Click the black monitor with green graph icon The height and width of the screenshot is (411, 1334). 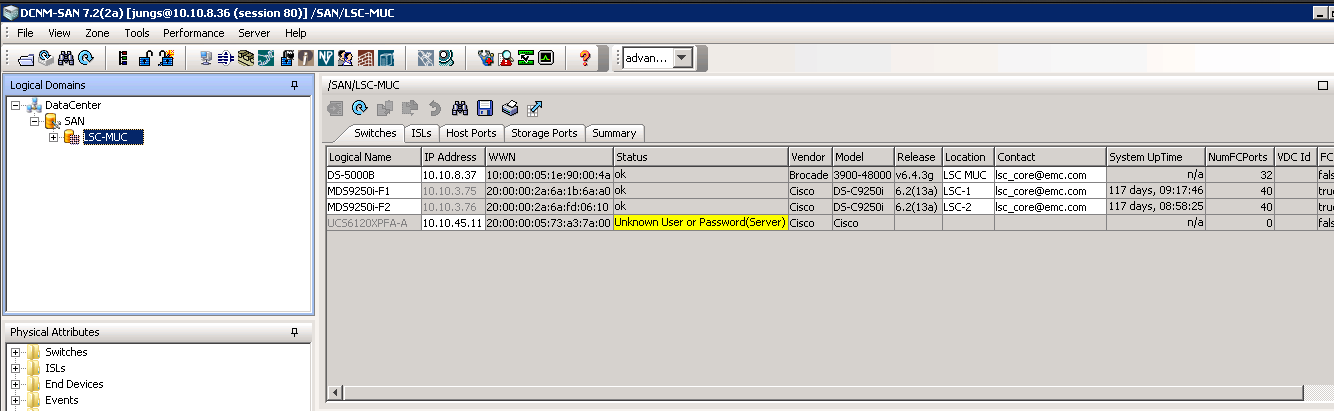[546, 58]
